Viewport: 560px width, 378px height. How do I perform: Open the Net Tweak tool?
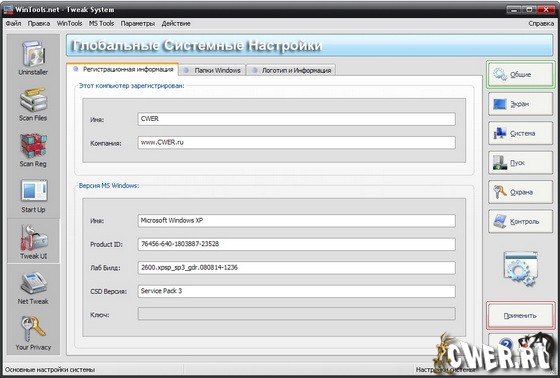(x=33, y=288)
